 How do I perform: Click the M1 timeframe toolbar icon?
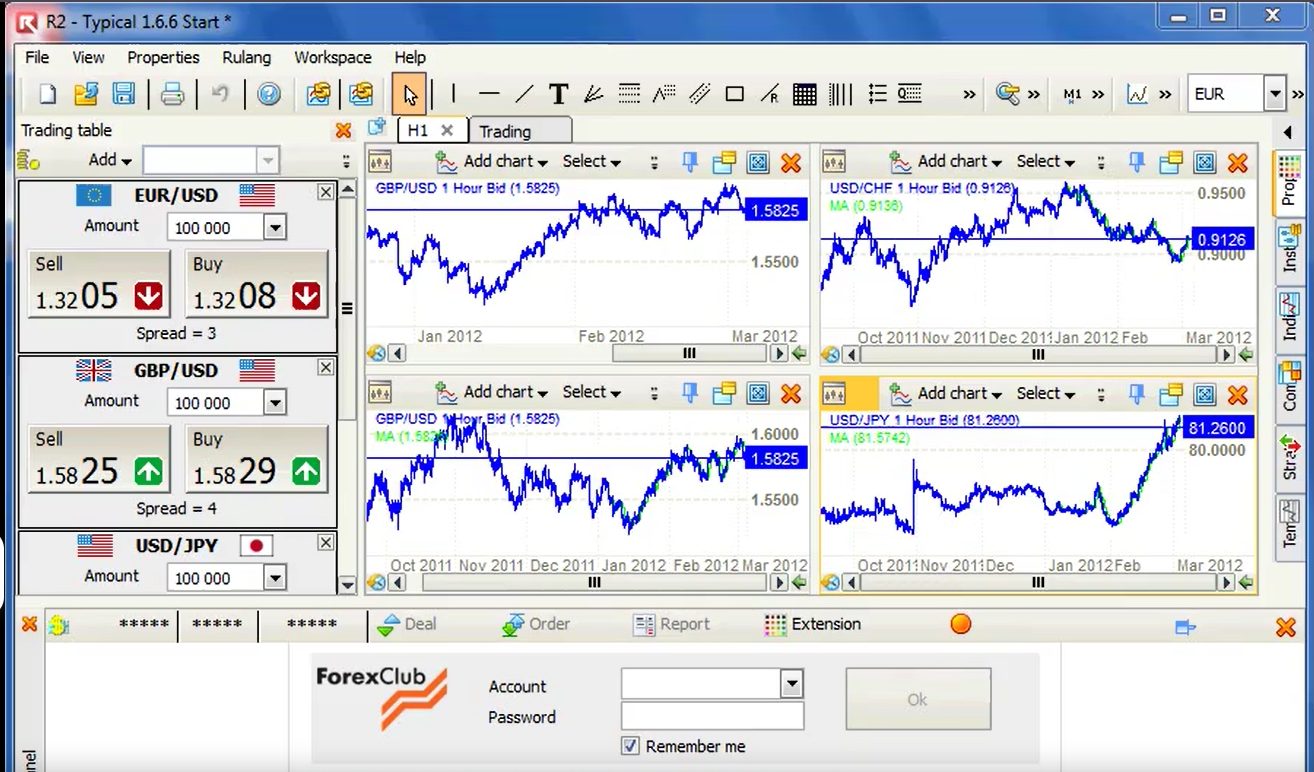point(1073,94)
